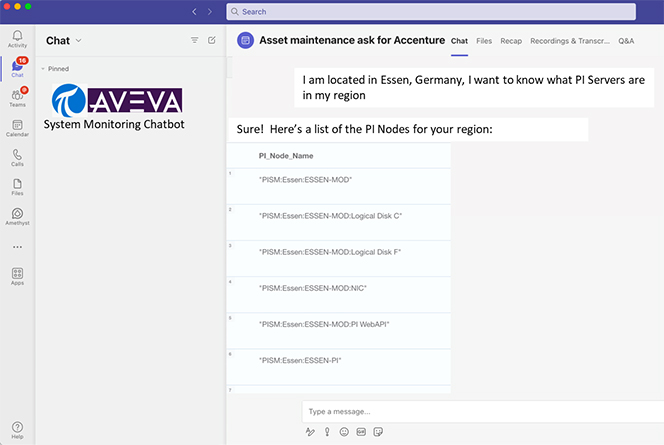The image size is (664, 445).
Task: Click the exclamation priority icon
Action: click(x=327, y=431)
